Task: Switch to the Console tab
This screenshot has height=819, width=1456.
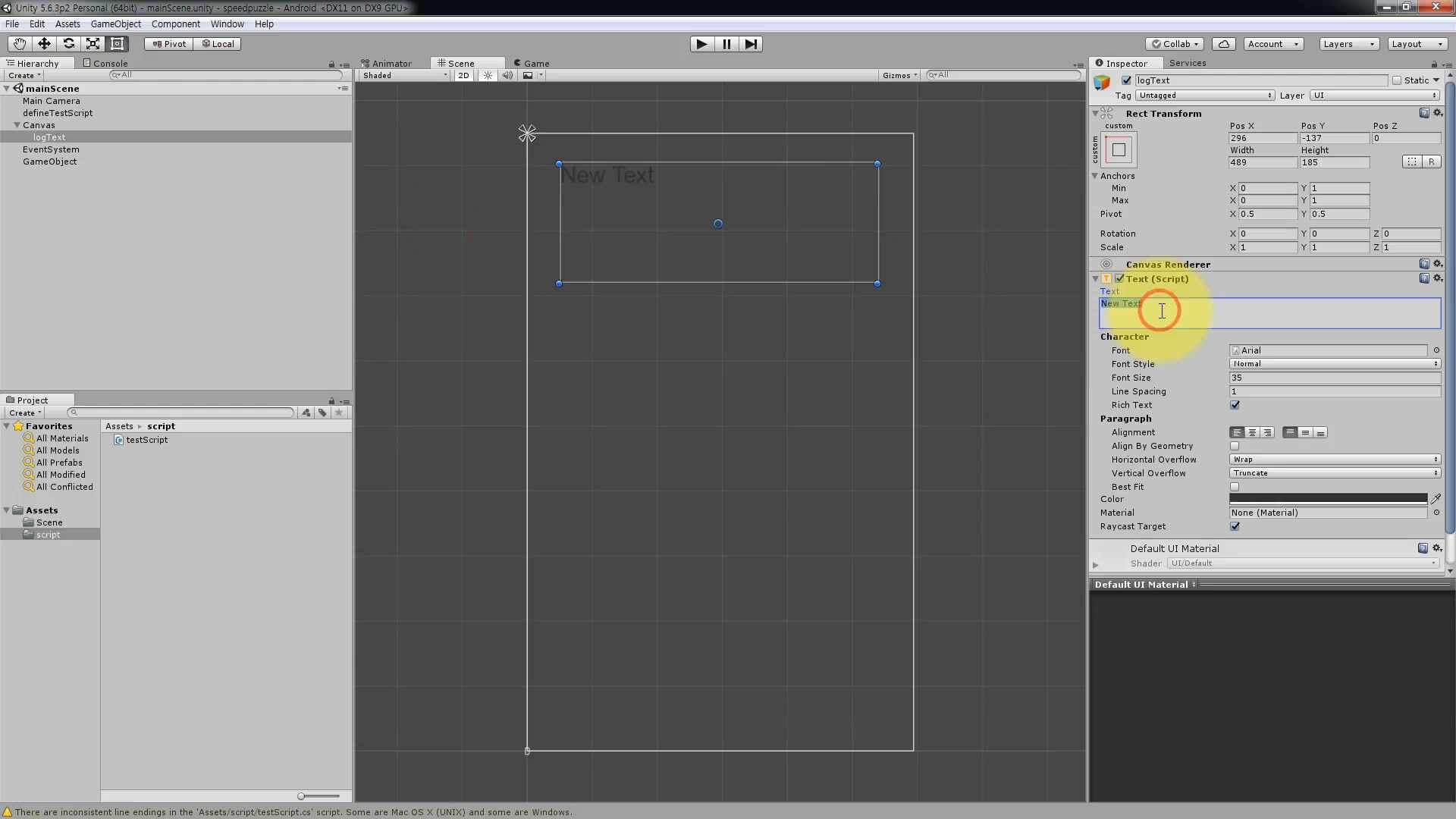Action: pyautogui.click(x=105, y=63)
